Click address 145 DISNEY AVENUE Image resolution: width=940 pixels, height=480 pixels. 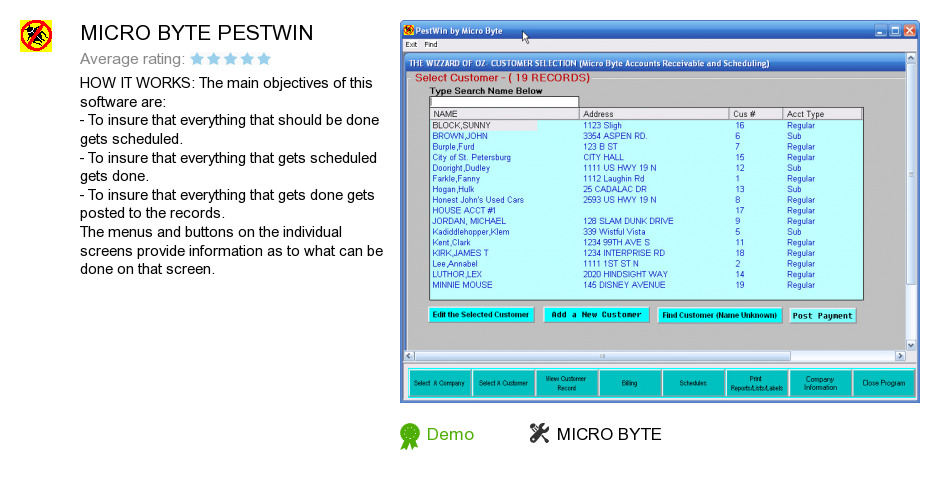[624, 285]
